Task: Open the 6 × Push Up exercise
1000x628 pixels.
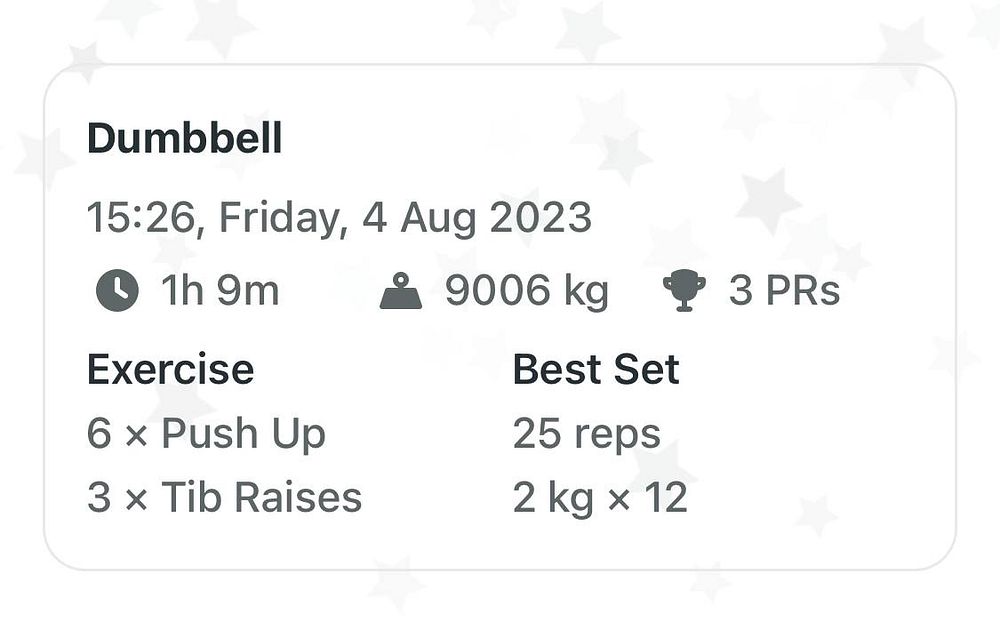Action: tap(206, 434)
